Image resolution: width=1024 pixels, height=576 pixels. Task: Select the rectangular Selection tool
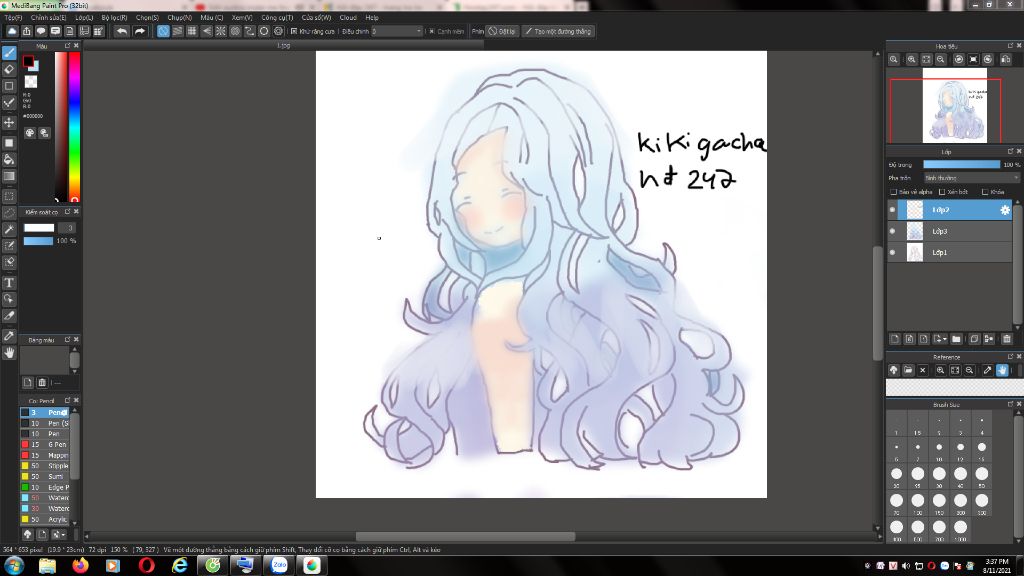point(9,196)
